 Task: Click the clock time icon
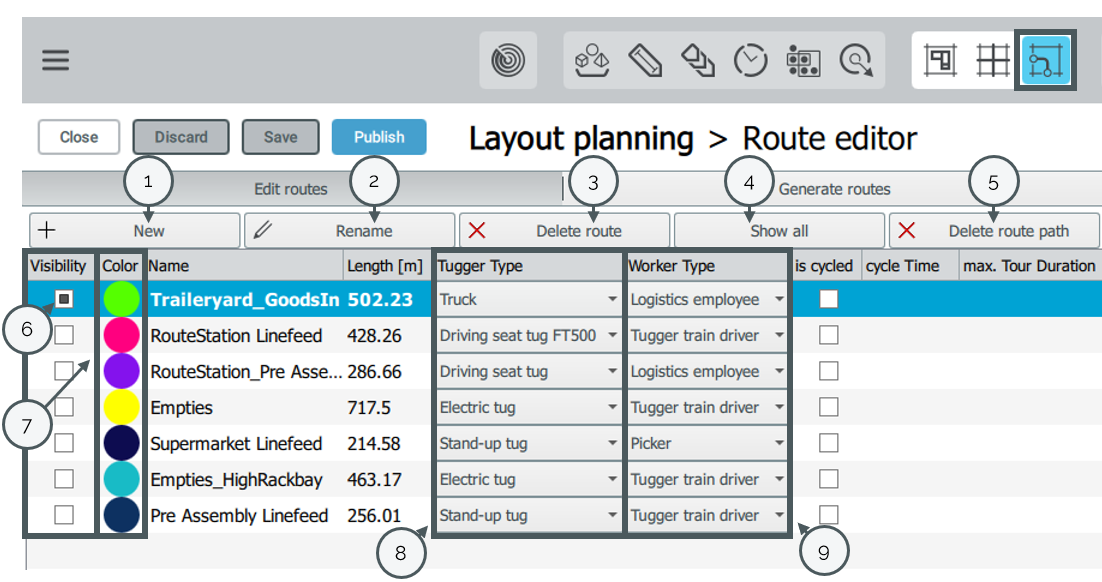(751, 60)
